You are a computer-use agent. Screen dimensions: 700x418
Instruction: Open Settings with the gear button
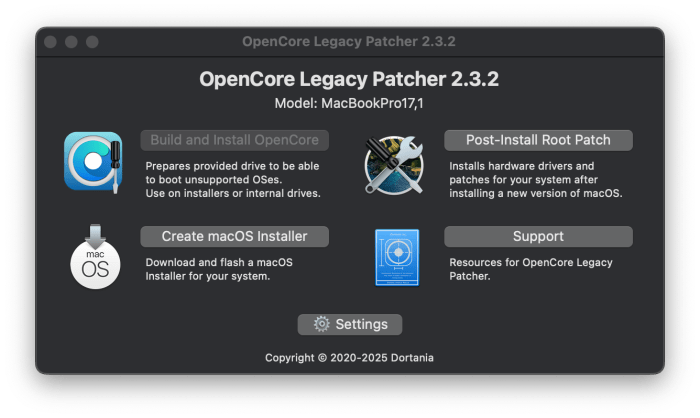349,324
